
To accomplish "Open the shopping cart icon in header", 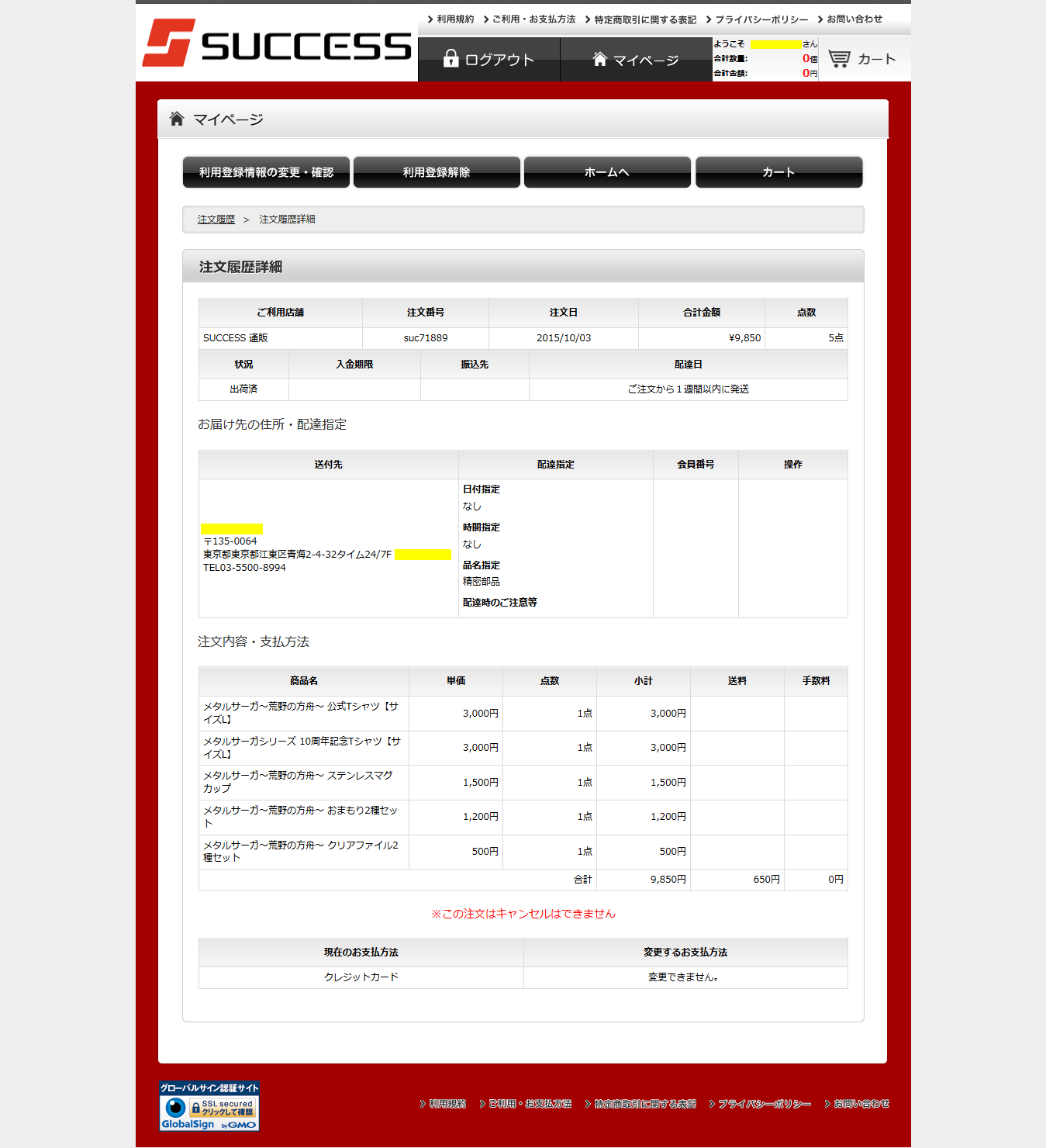I will (839, 59).
